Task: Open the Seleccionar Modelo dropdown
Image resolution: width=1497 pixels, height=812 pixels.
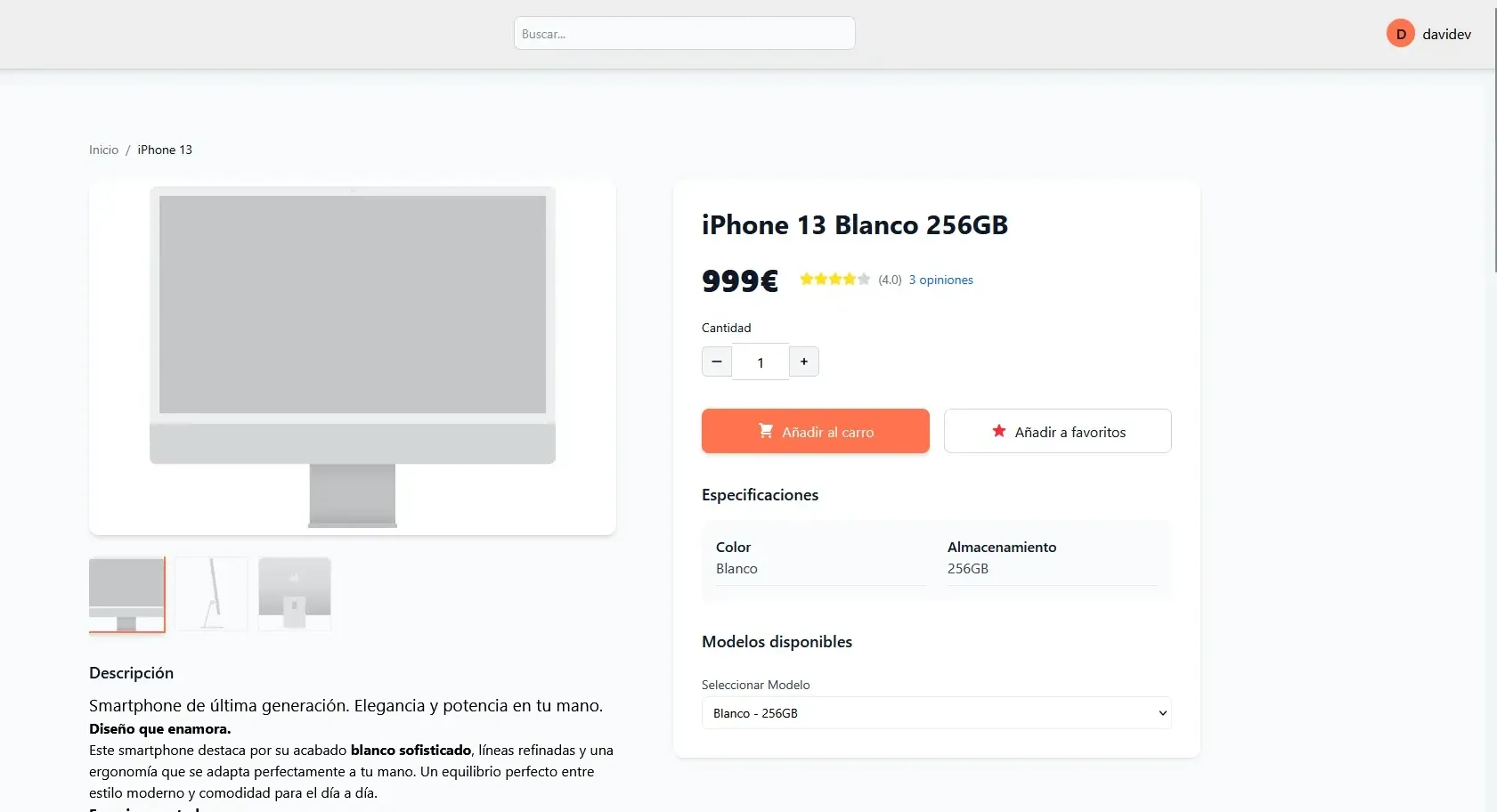Action: coord(936,712)
